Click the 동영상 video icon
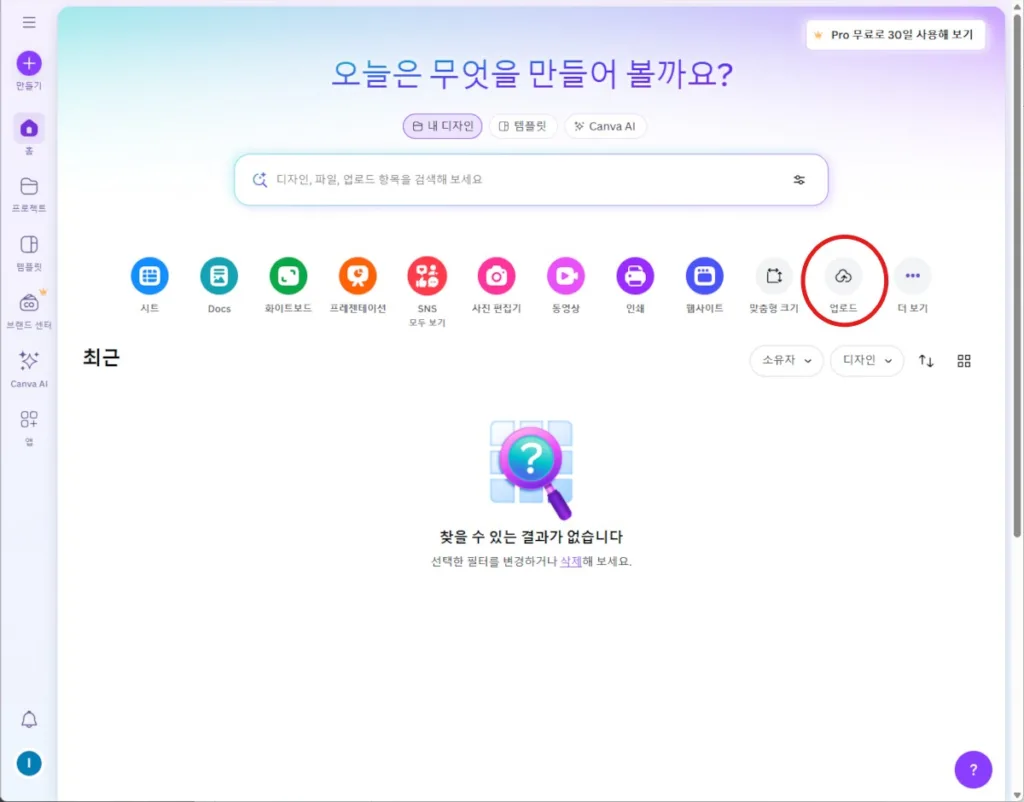This screenshot has width=1024, height=802. tap(565, 276)
